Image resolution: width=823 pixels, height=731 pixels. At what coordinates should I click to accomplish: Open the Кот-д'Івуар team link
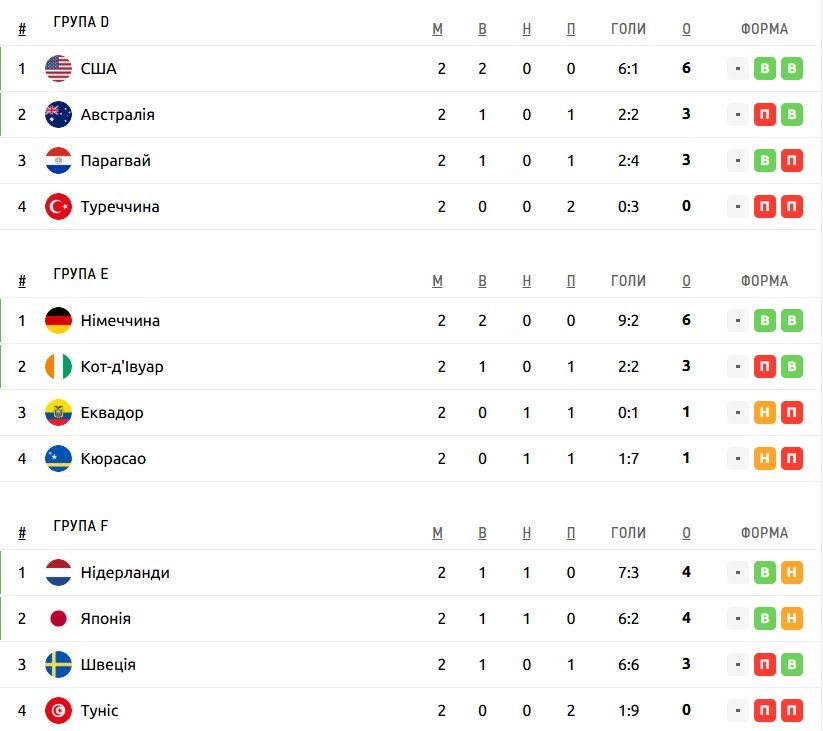(122, 366)
